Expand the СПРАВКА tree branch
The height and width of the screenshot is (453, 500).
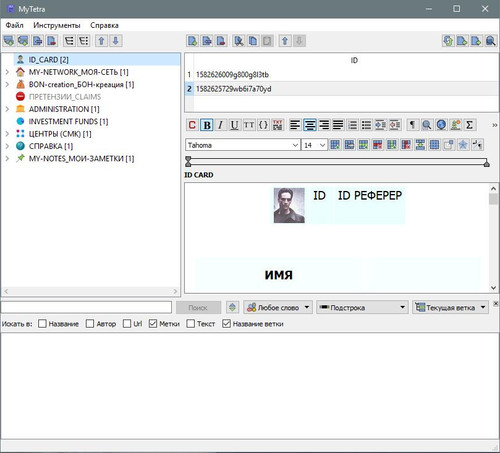click(x=7, y=146)
